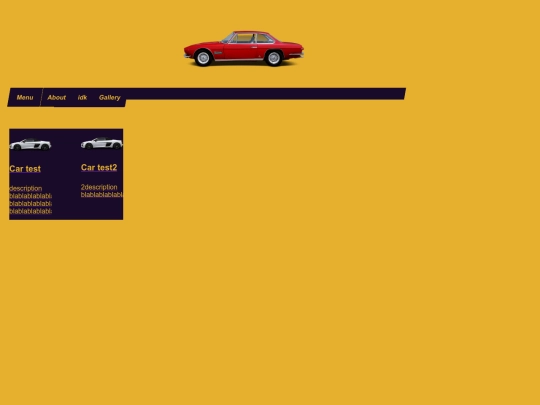The width and height of the screenshot is (540, 405).
Task: Select the idk navigation item
Action: click(82, 97)
